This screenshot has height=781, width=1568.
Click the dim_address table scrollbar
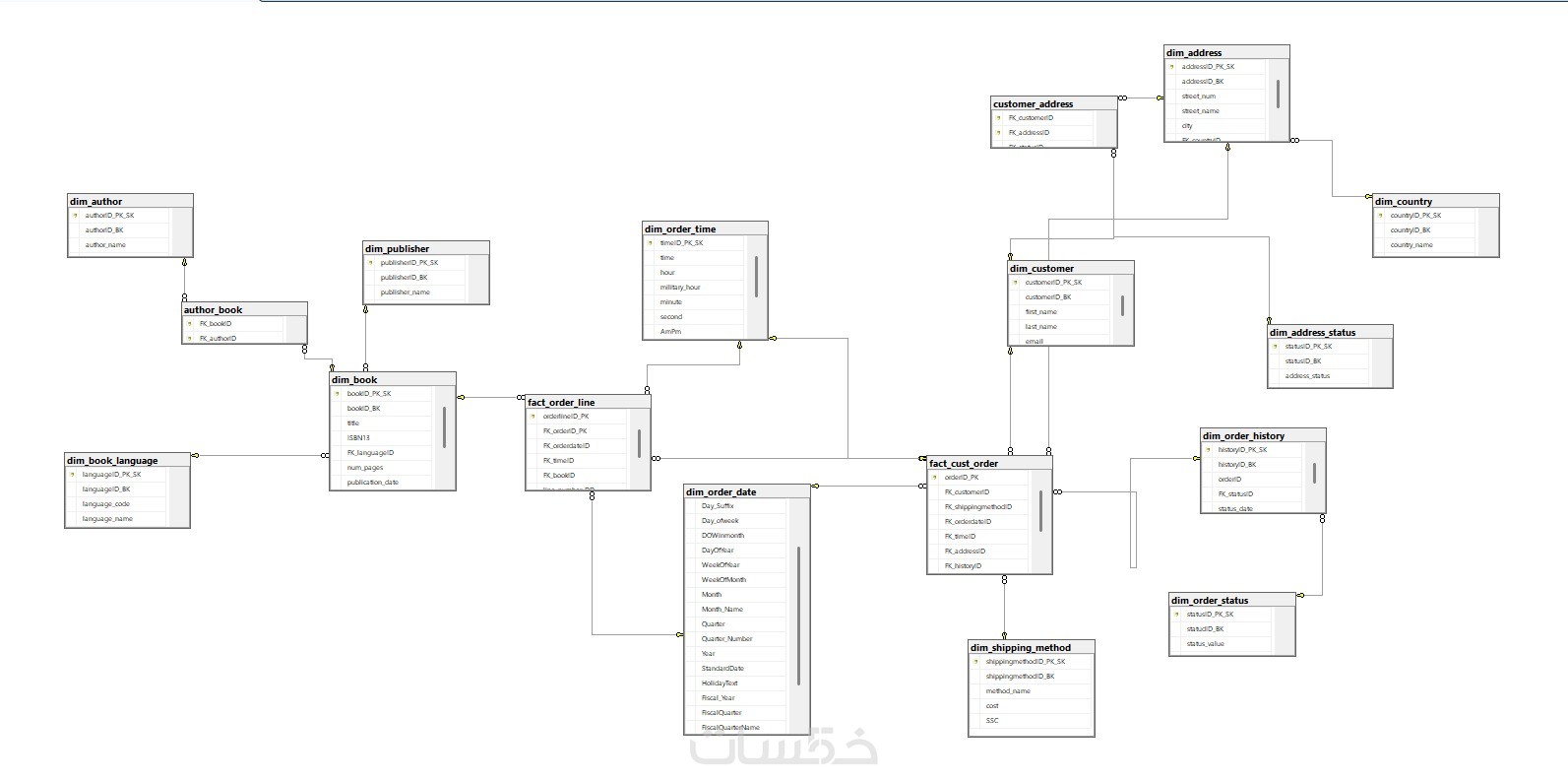pyautogui.click(x=1279, y=94)
